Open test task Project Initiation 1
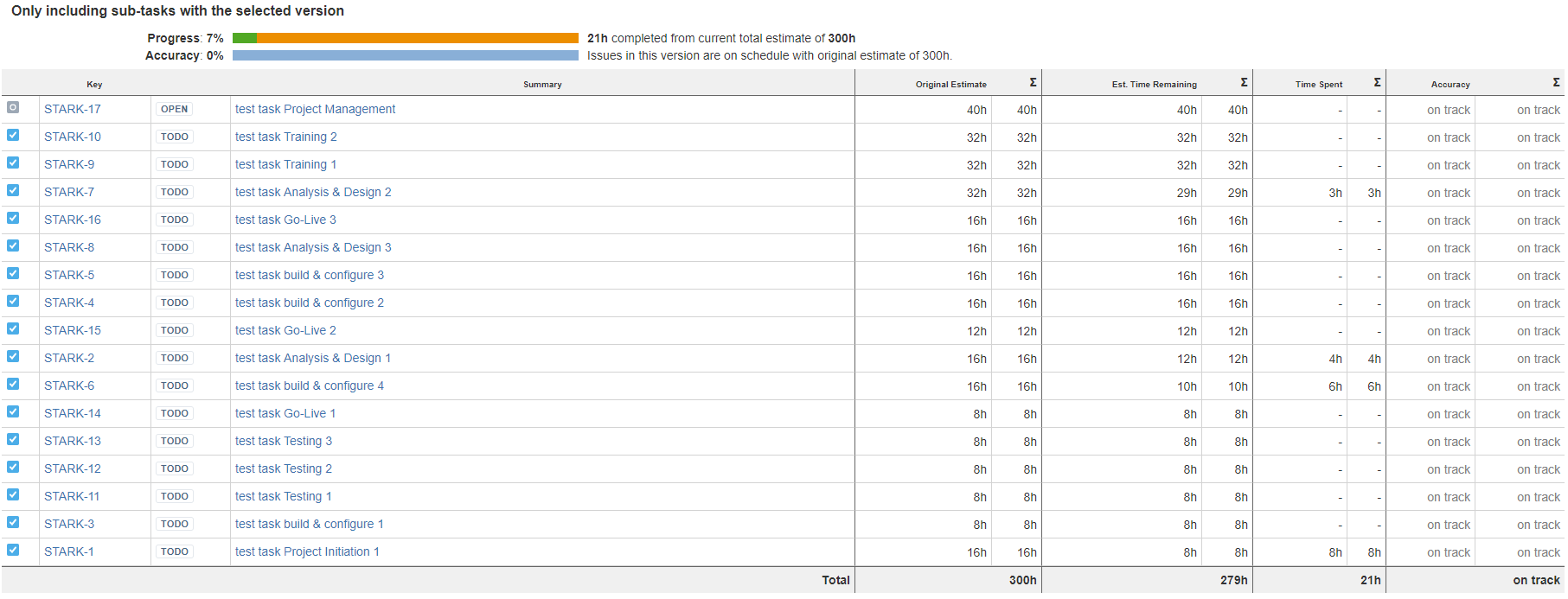1568x599 pixels. click(307, 551)
